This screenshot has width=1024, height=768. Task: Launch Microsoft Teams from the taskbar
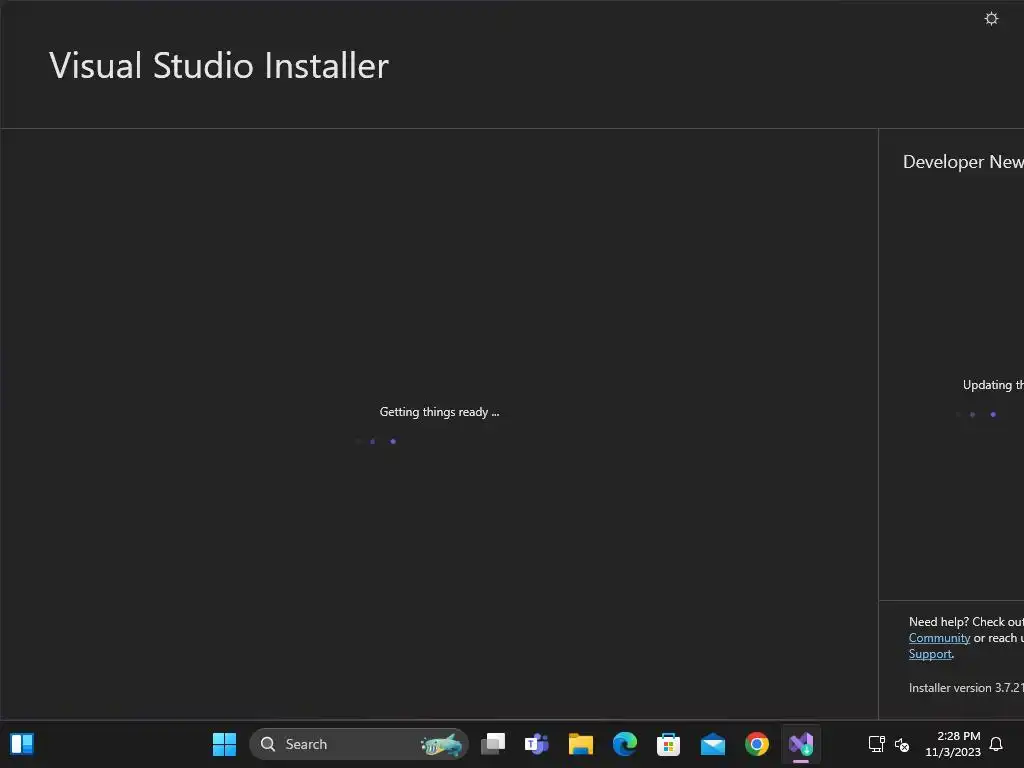(537, 744)
